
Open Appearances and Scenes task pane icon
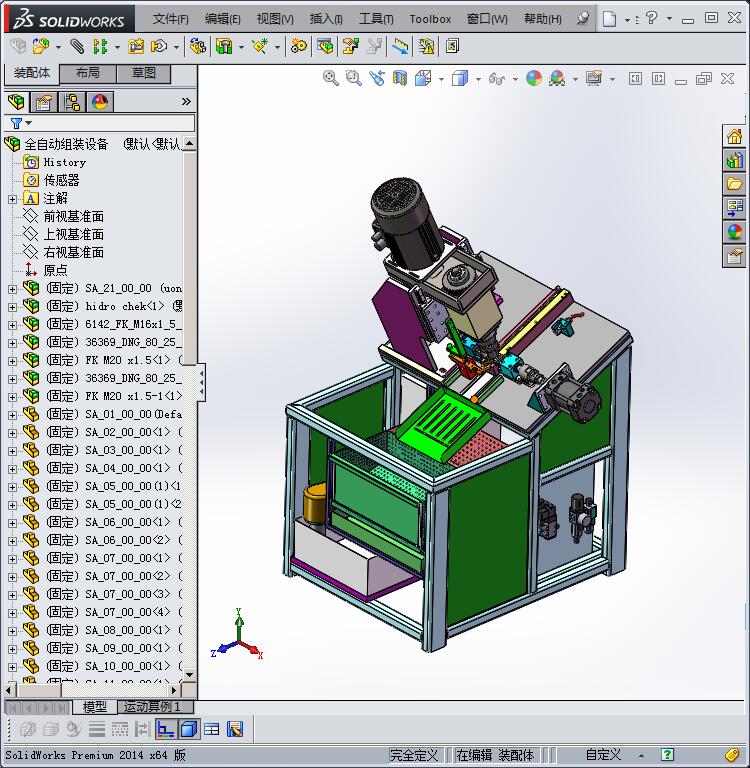point(734,232)
